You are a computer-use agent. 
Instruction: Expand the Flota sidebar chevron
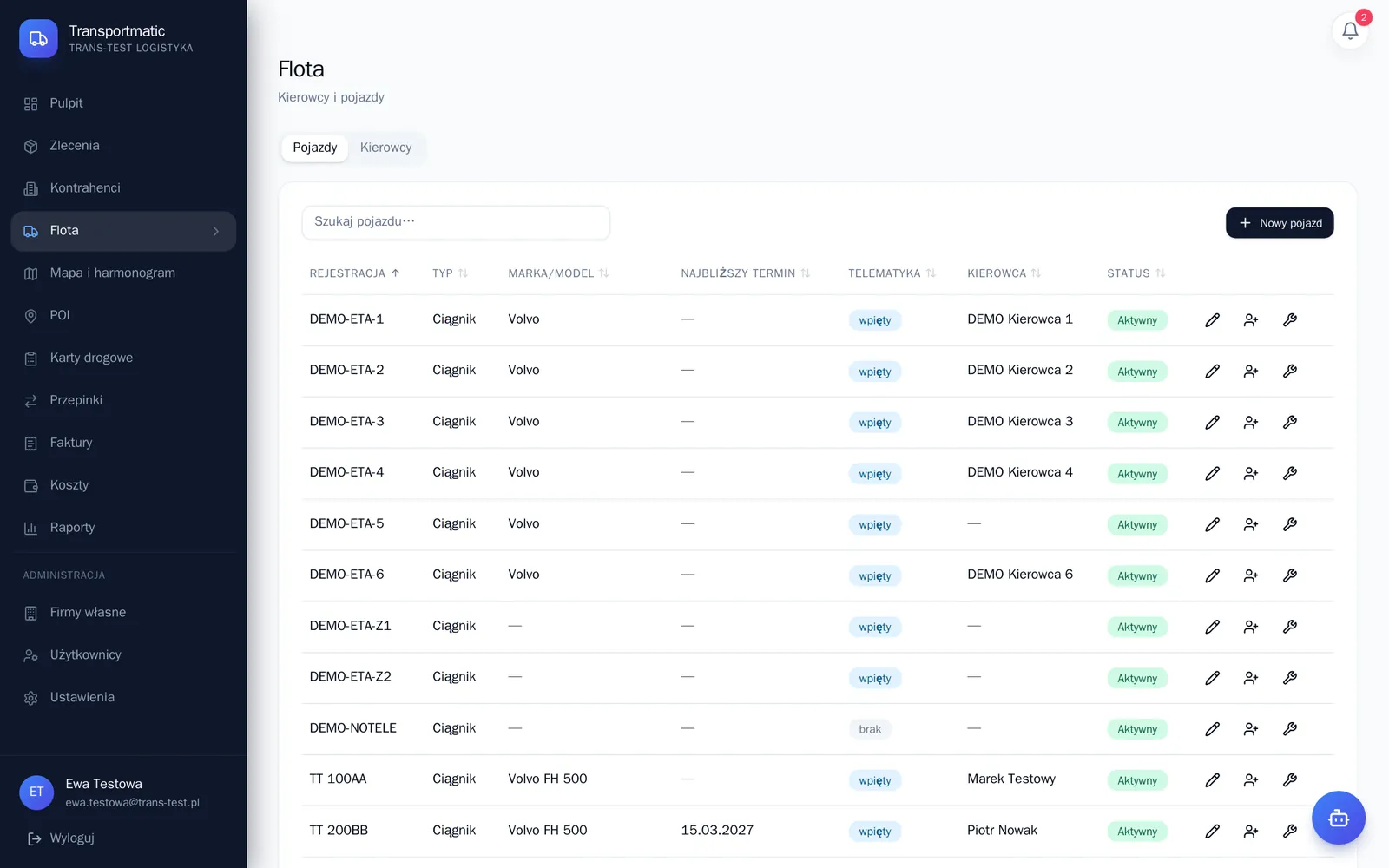point(216,231)
